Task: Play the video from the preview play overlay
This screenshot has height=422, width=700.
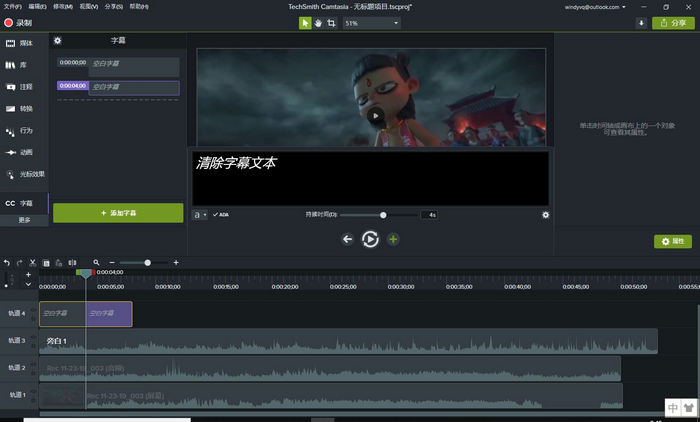Action: [375, 116]
